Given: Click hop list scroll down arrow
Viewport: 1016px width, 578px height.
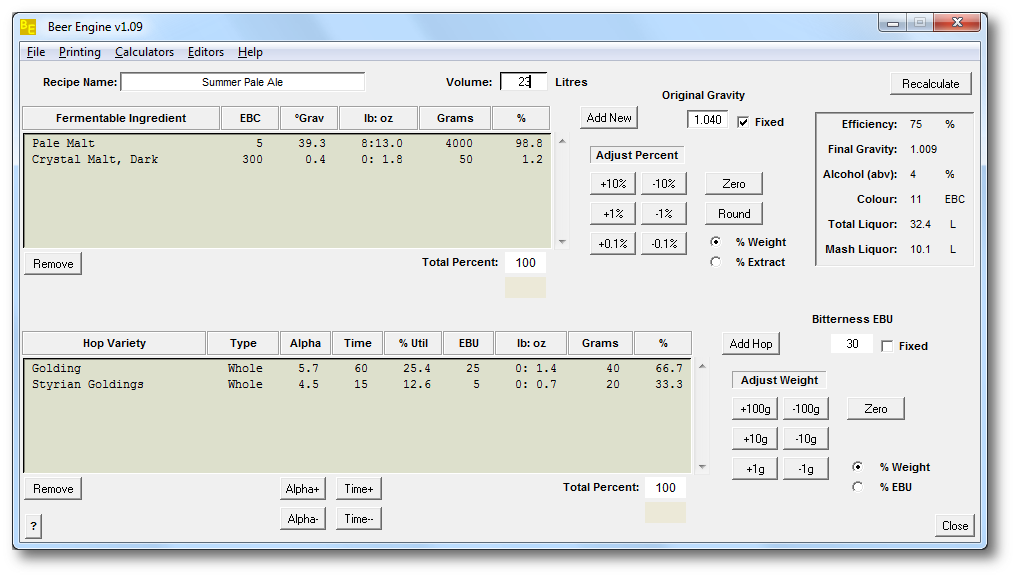Looking at the screenshot, I should (702, 467).
